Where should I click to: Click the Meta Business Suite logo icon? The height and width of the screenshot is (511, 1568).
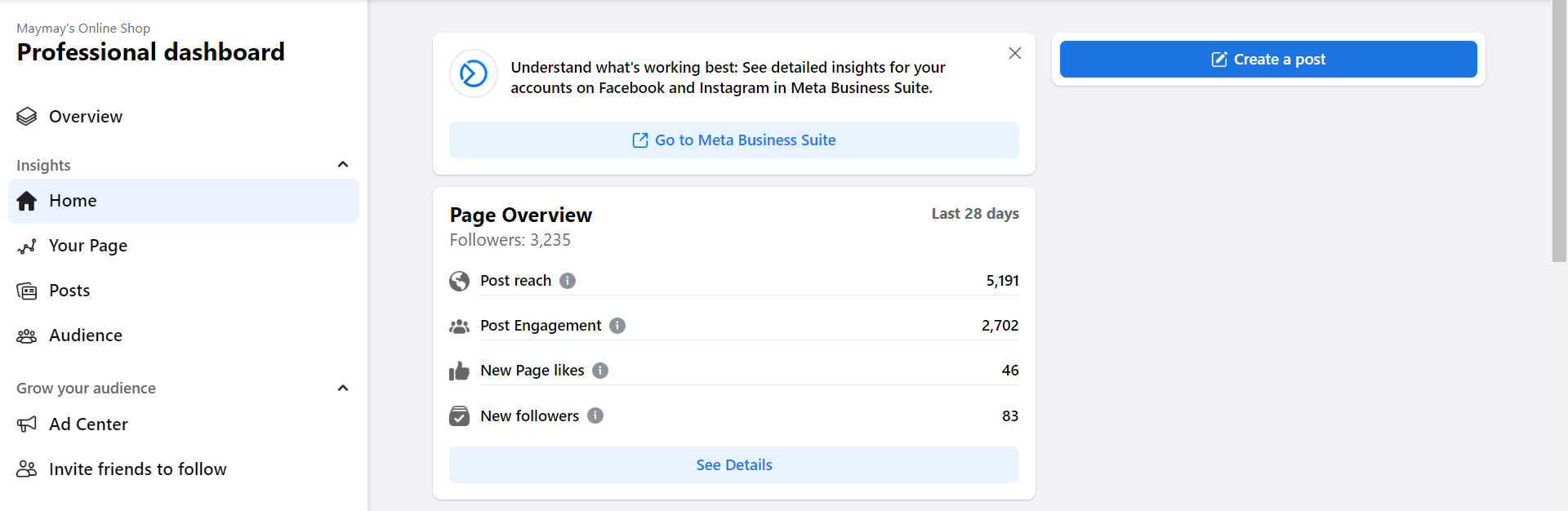click(474, 74)
